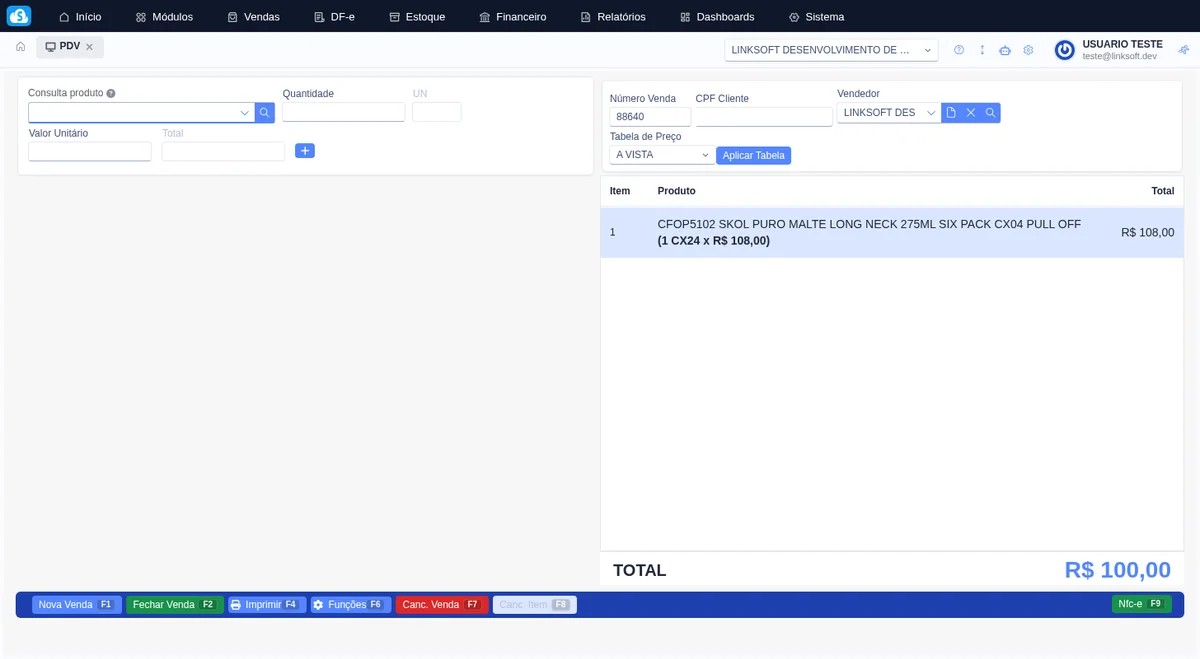
Task: Click the Aplicar Tabela button
Action: tap(753, 155)
